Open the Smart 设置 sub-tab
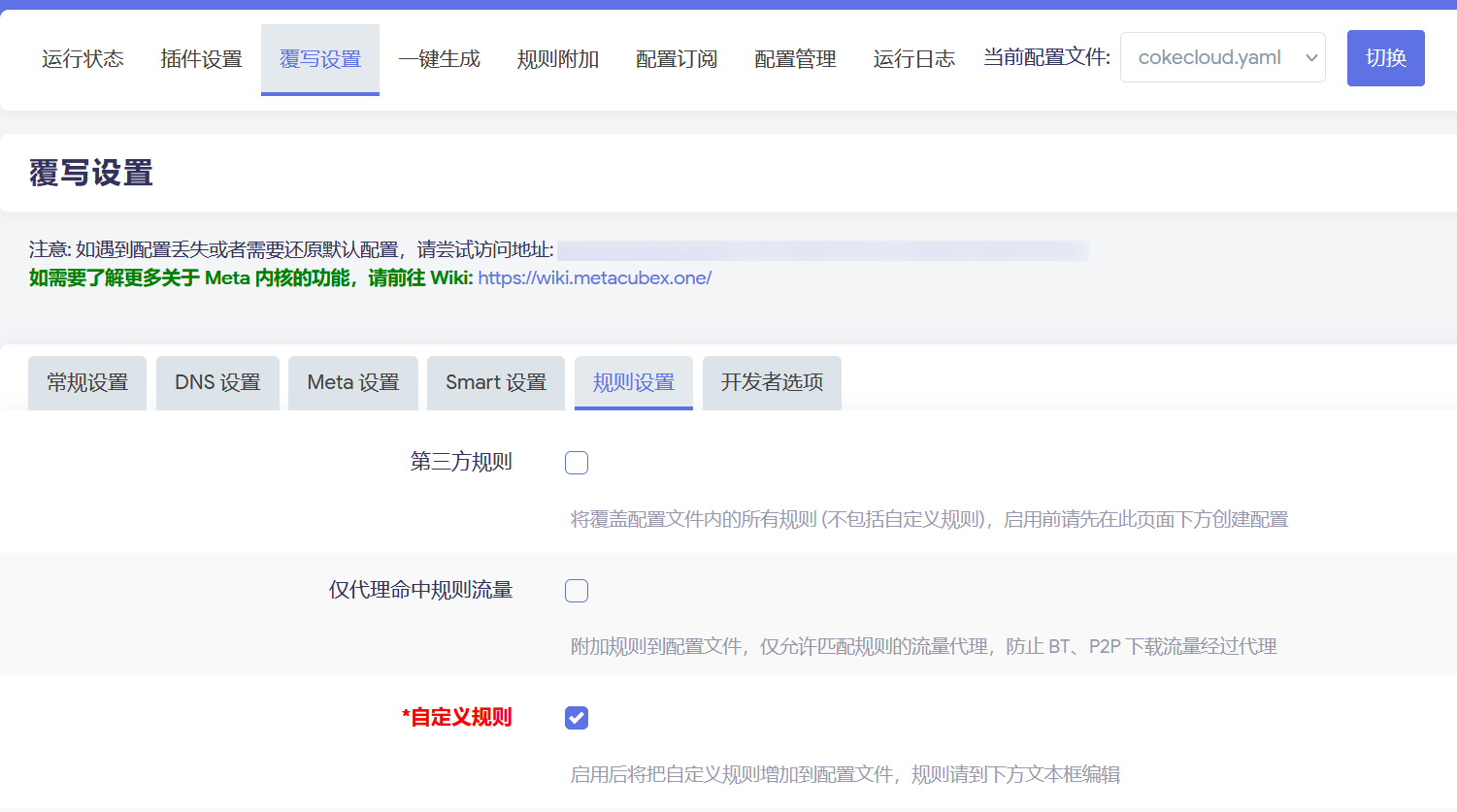 (x=496, y=382)
